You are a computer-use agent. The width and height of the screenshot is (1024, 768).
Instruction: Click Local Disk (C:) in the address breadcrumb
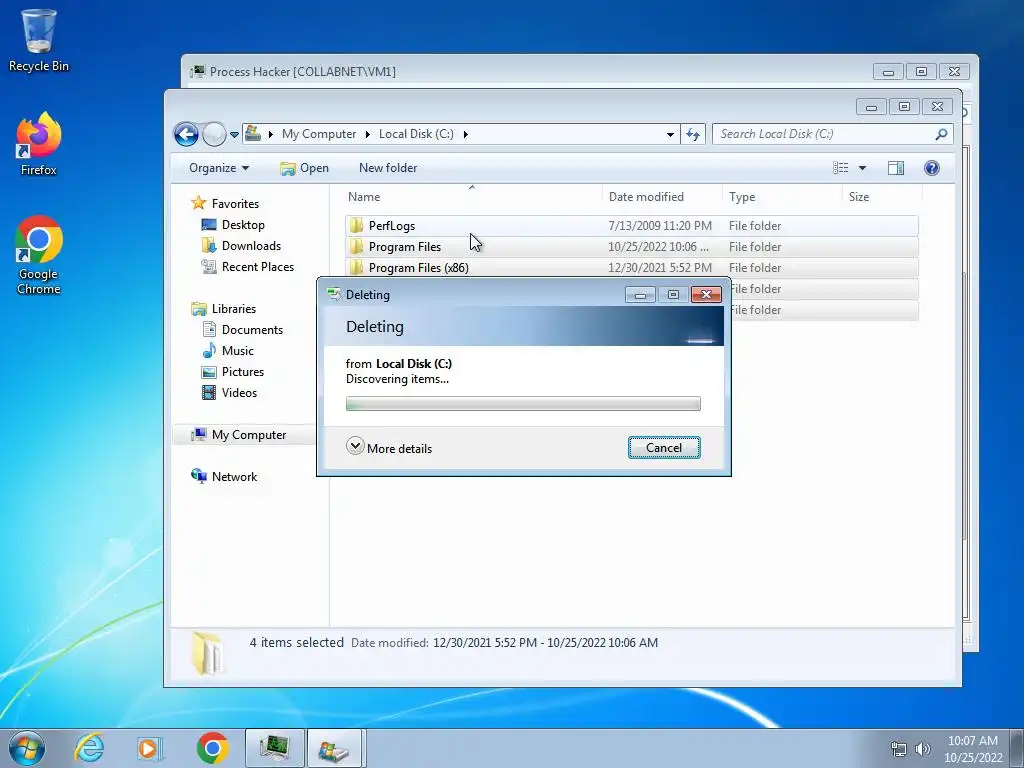click(416, 134)
